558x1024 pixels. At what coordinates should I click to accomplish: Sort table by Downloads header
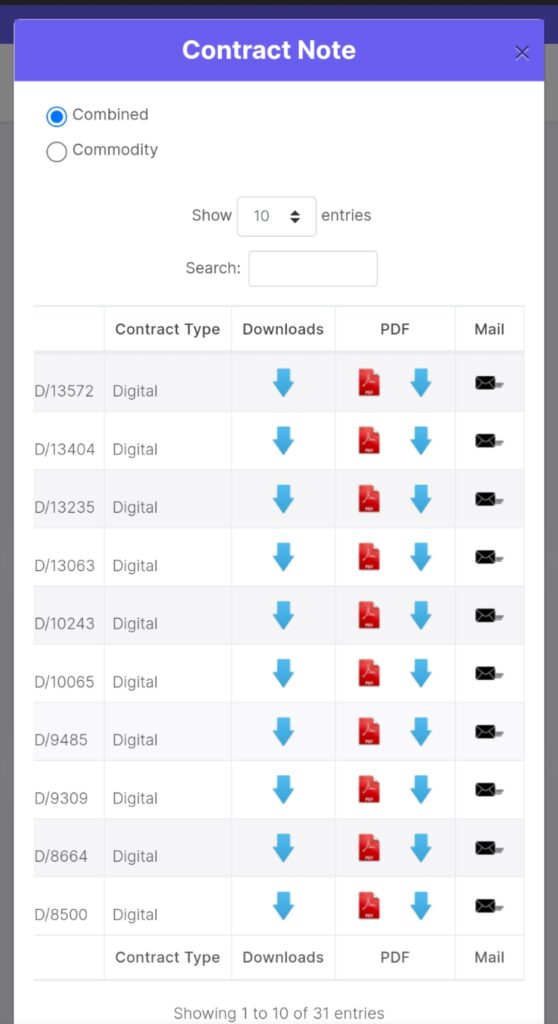click(x=283, y=329)
